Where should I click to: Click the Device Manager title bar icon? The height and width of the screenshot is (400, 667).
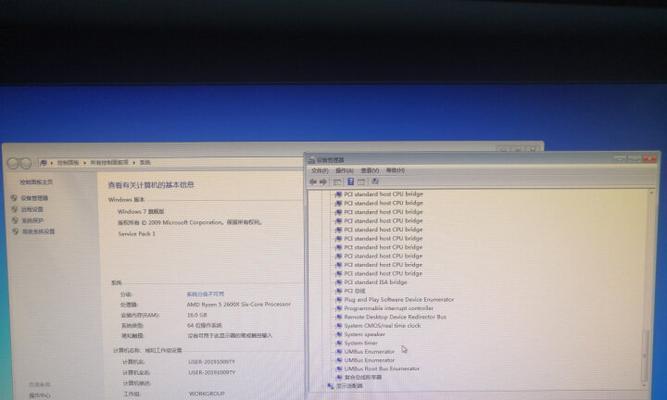(311, 160)
